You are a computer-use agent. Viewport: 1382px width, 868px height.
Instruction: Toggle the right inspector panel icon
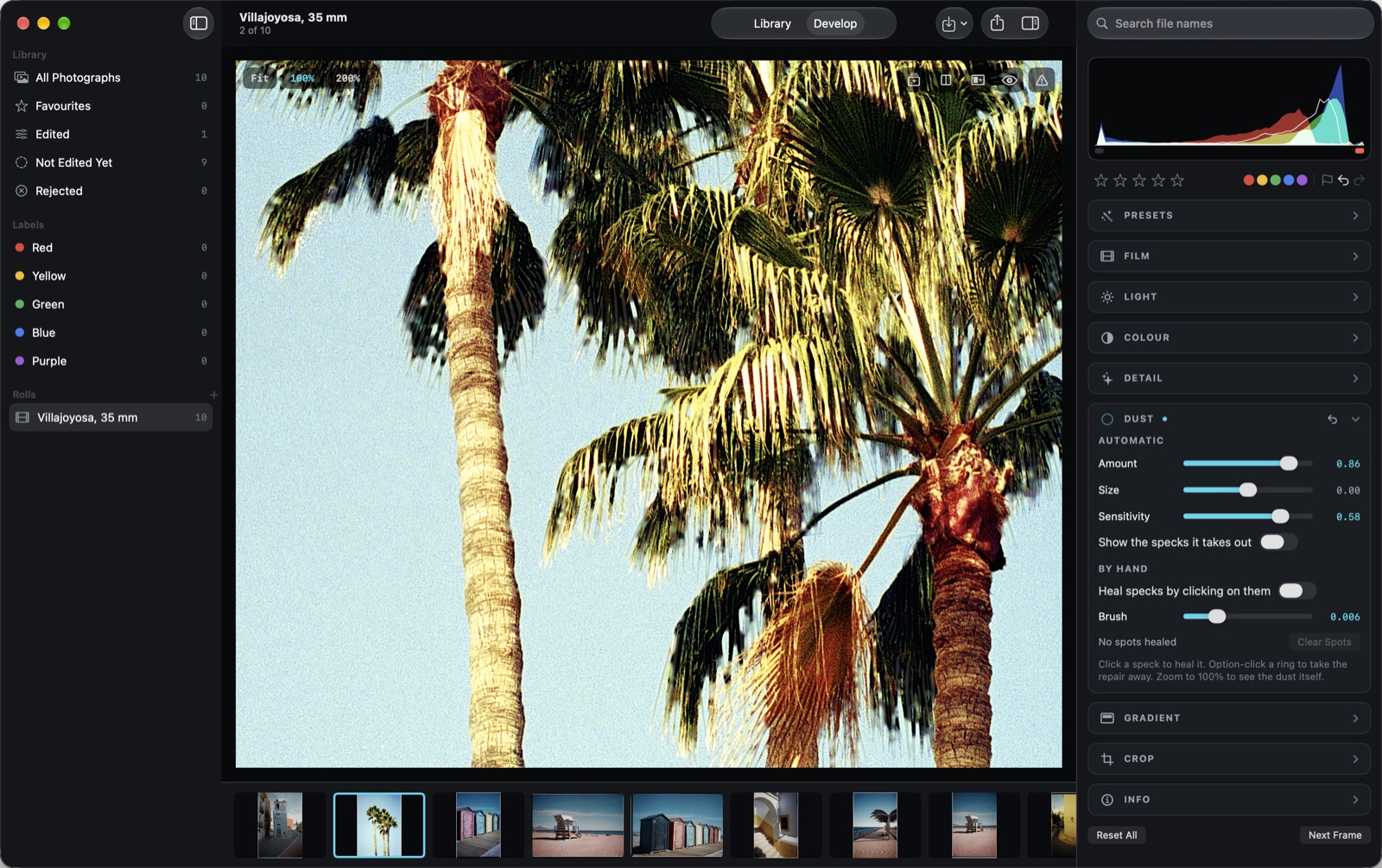[1030, 23]
